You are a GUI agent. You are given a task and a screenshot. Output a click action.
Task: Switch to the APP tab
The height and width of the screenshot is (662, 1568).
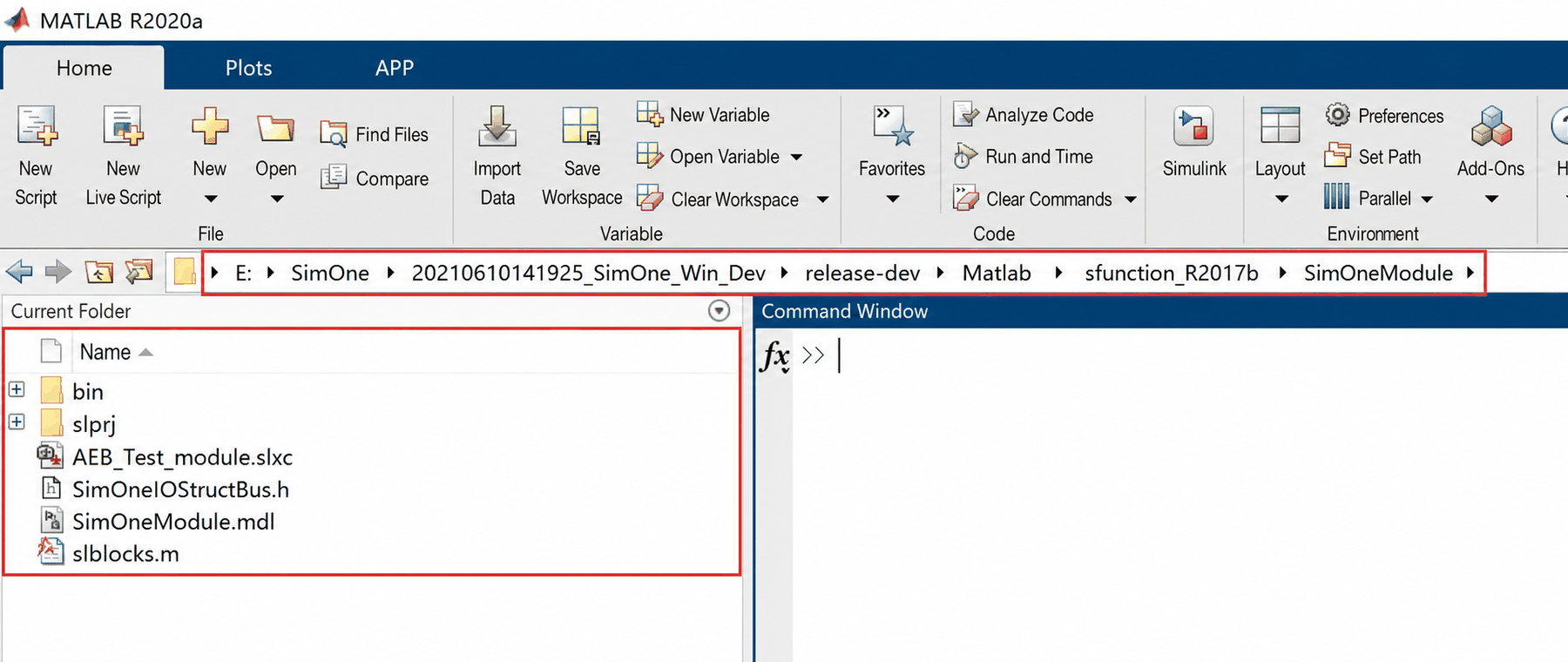(x=395, y=68)
